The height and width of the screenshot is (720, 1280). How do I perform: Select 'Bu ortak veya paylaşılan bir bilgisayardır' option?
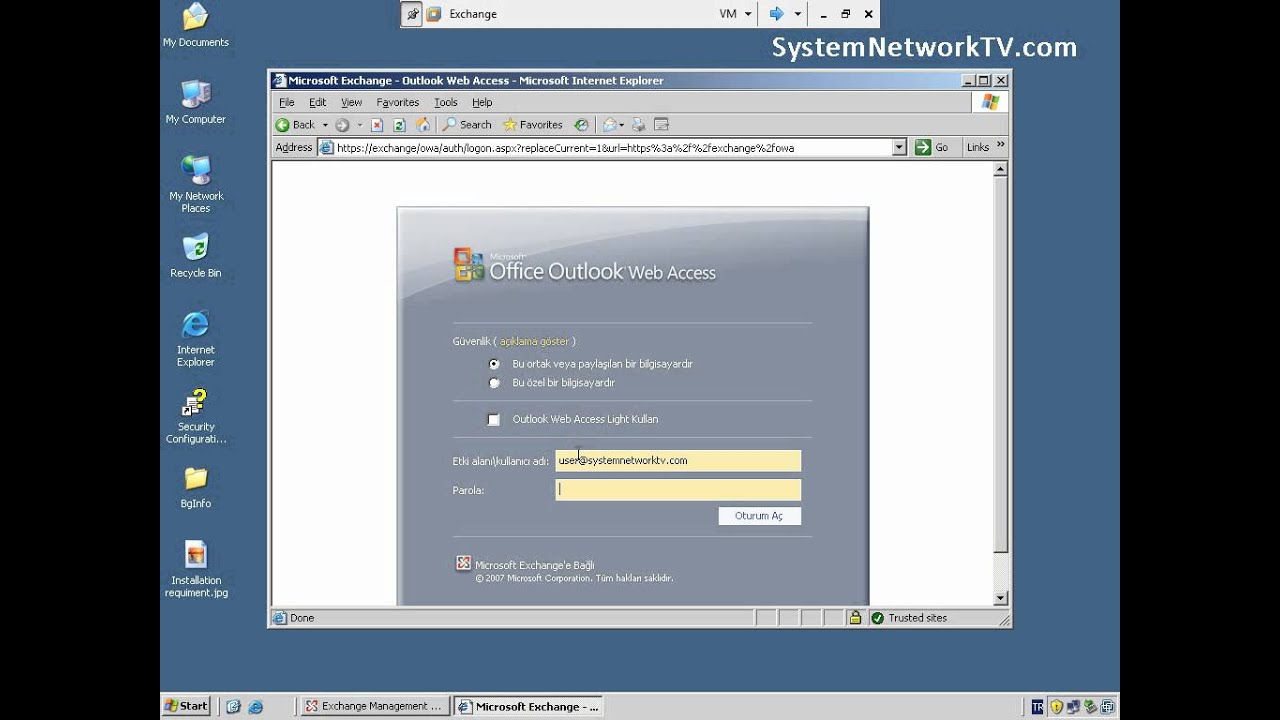click(x=494, y=364)
